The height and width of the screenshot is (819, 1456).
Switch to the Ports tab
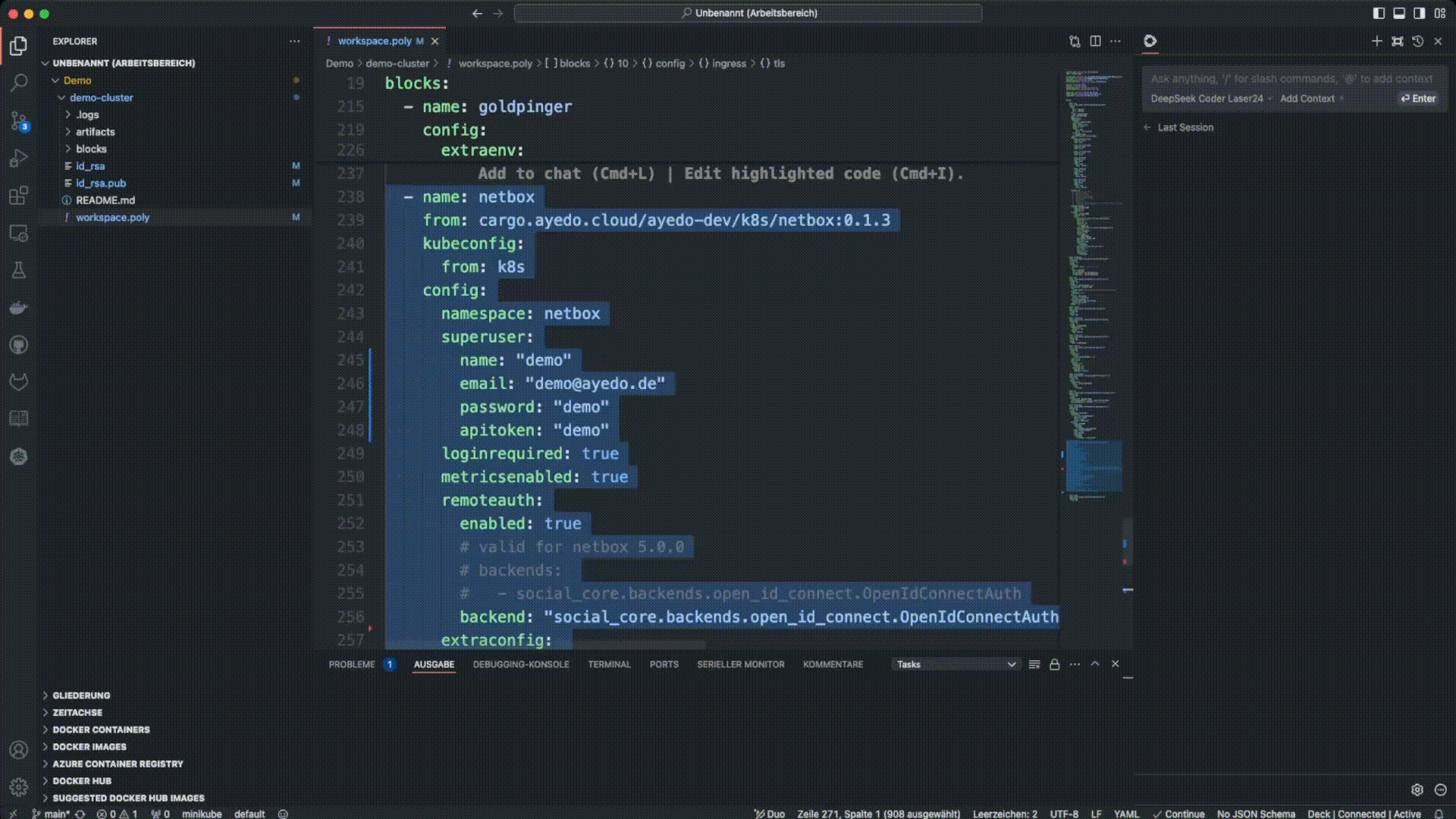[664, 664]
